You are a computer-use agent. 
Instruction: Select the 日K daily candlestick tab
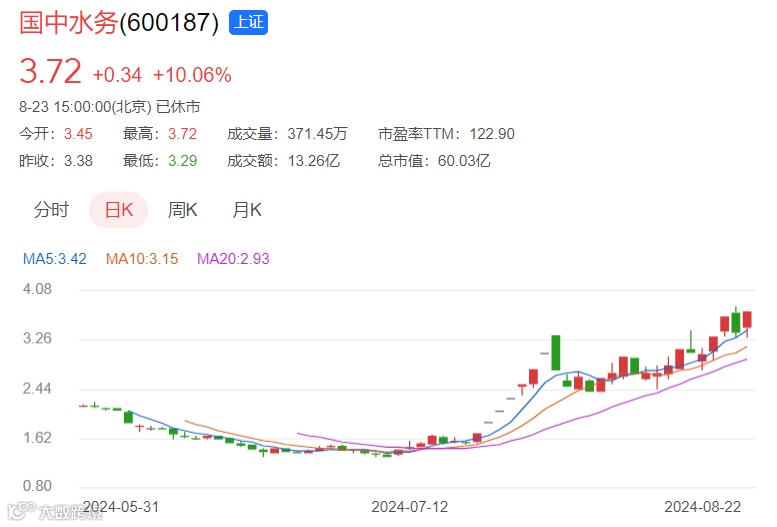point(118,210)
